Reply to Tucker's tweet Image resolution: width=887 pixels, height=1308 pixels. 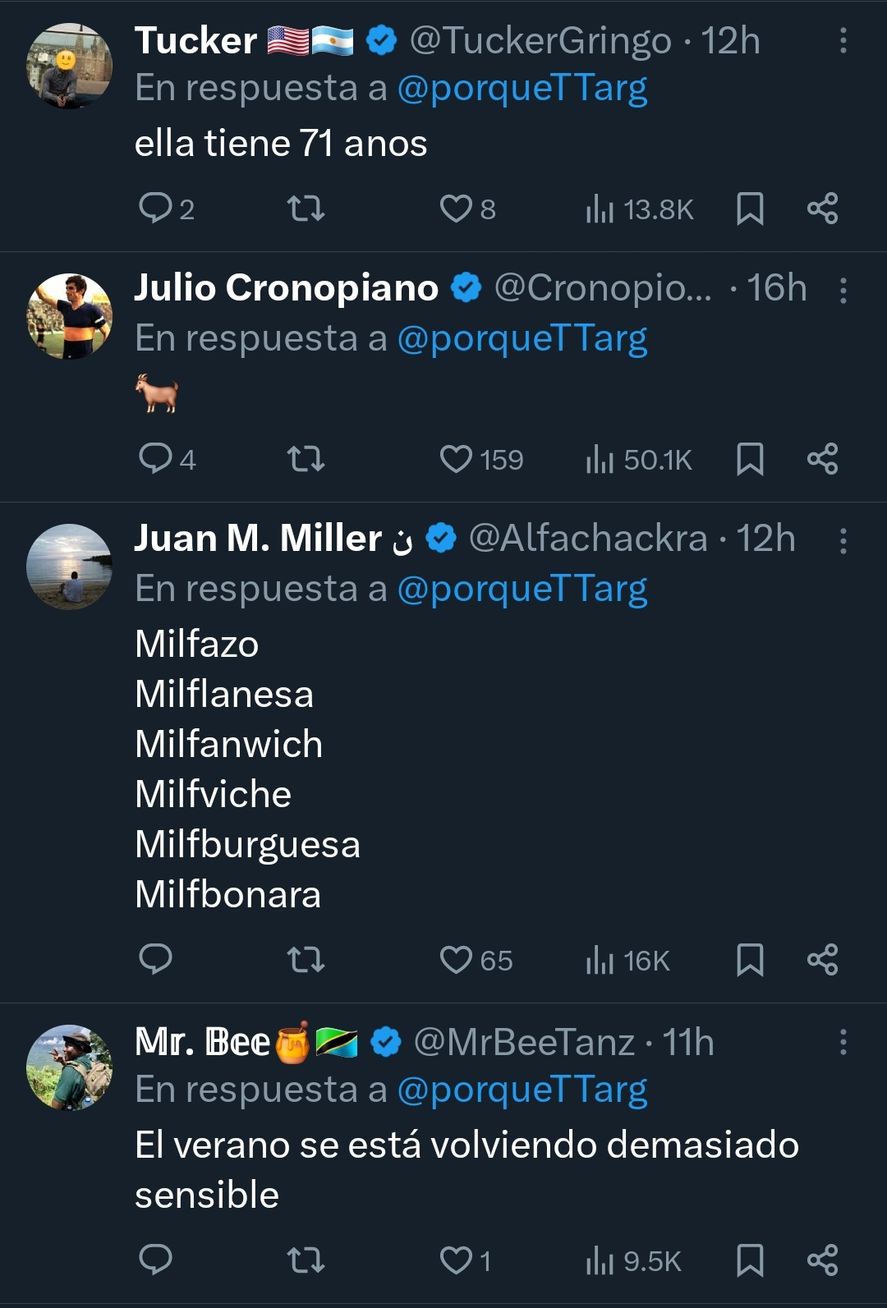pyautogui.click(x=156, y=208)
